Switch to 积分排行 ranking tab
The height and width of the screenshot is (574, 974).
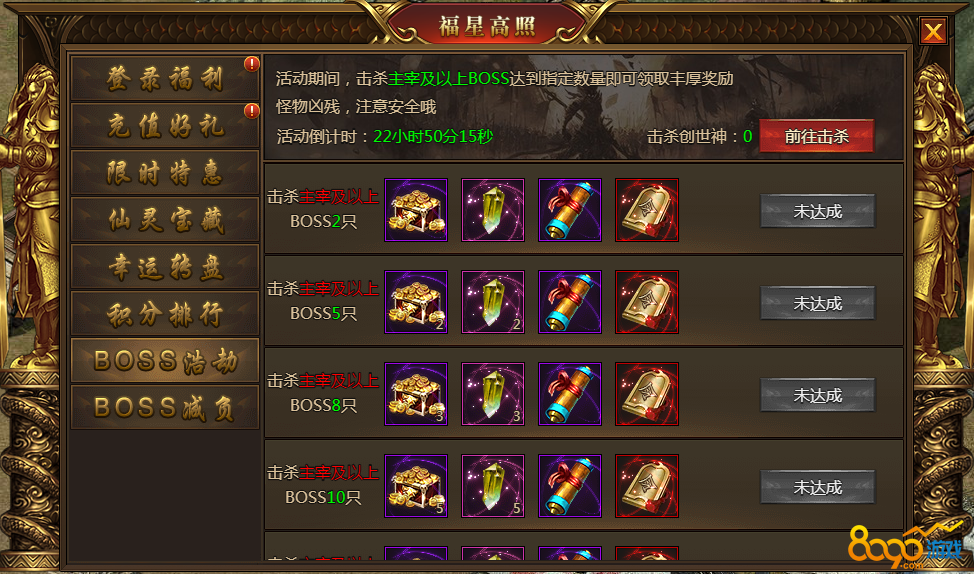coord(165,313)
